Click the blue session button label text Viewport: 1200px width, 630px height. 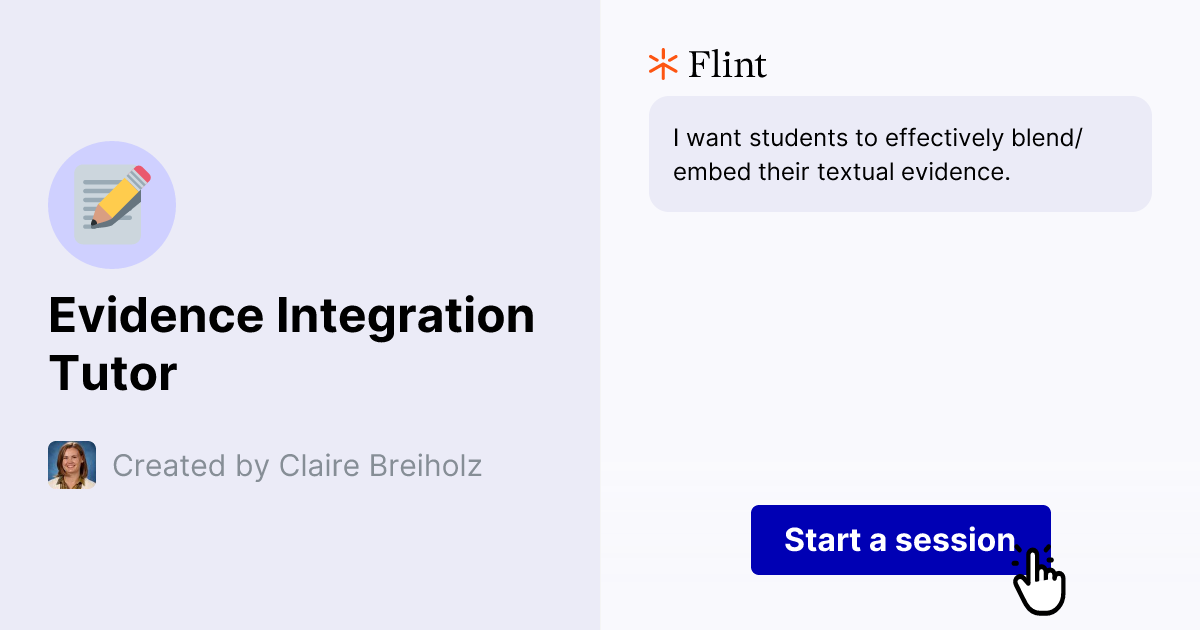[898, 540]
